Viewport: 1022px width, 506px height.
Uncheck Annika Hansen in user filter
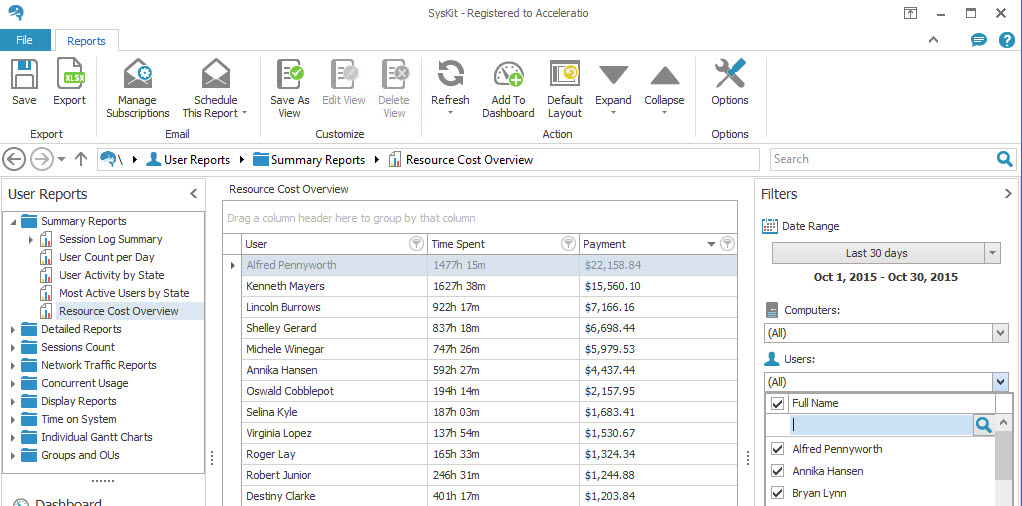click(x=777, y=471)
